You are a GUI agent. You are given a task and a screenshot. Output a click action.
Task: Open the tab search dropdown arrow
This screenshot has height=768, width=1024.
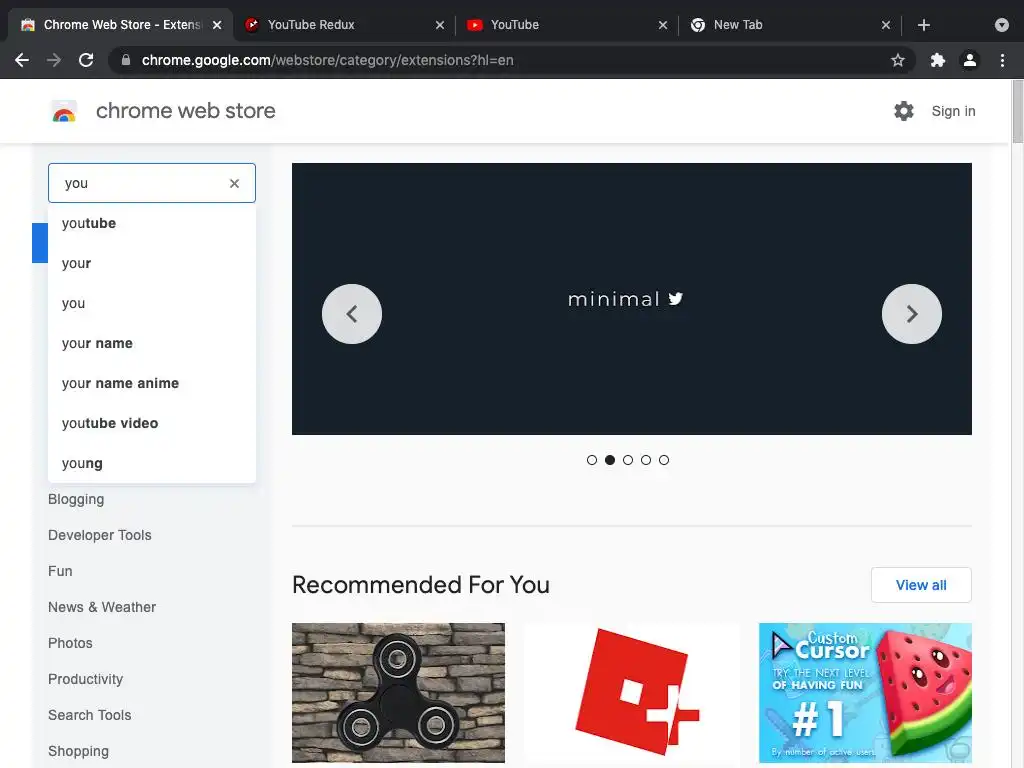pos(1002,25)
